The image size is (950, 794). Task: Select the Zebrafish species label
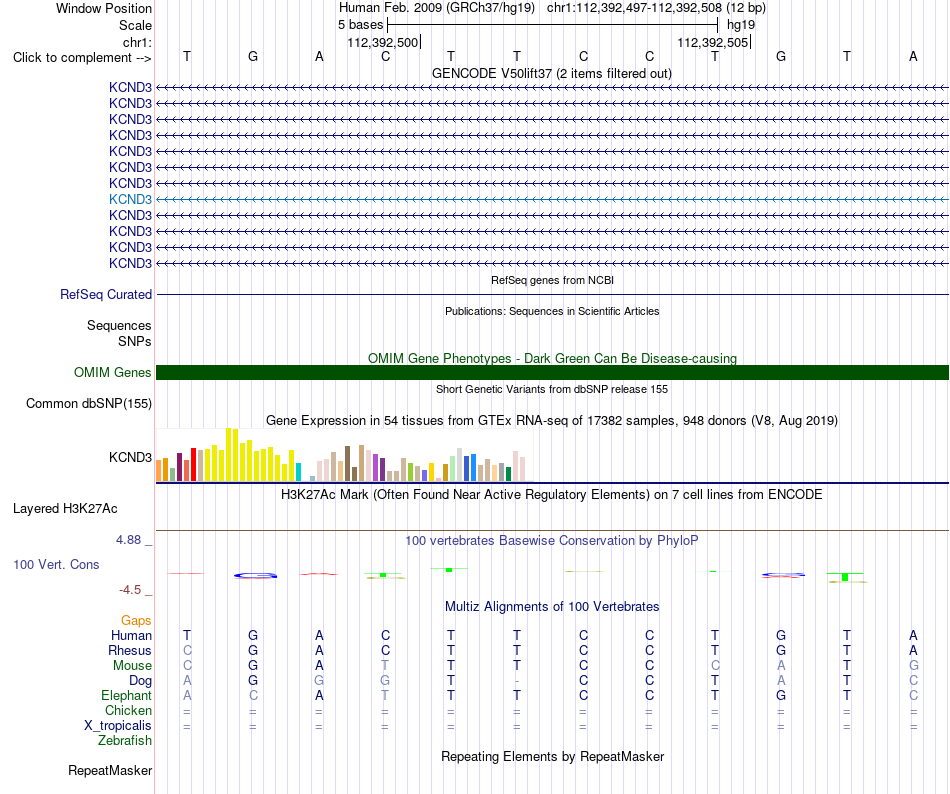point(125,741)
